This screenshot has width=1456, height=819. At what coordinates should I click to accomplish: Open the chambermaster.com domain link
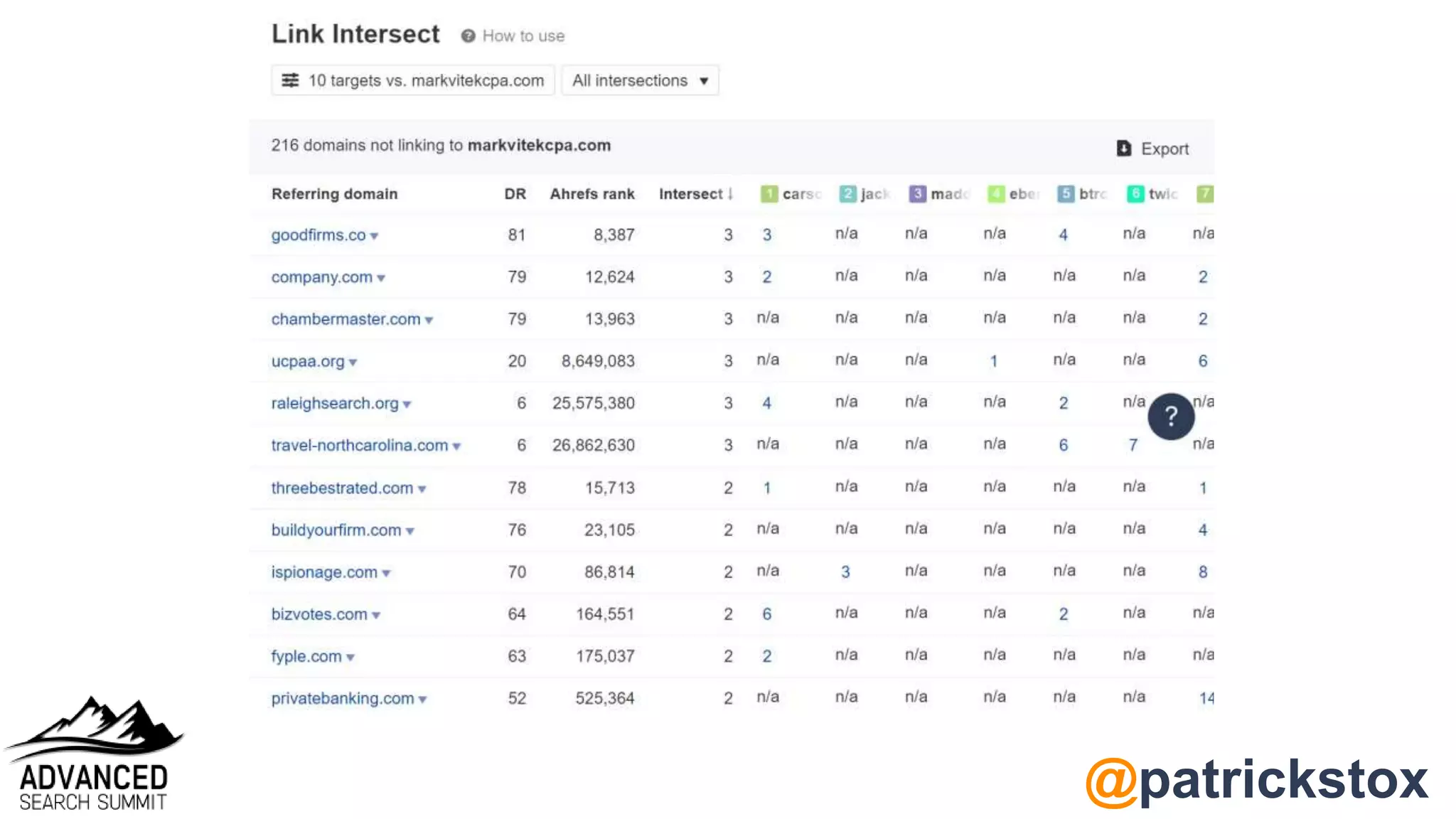(346, 319)
